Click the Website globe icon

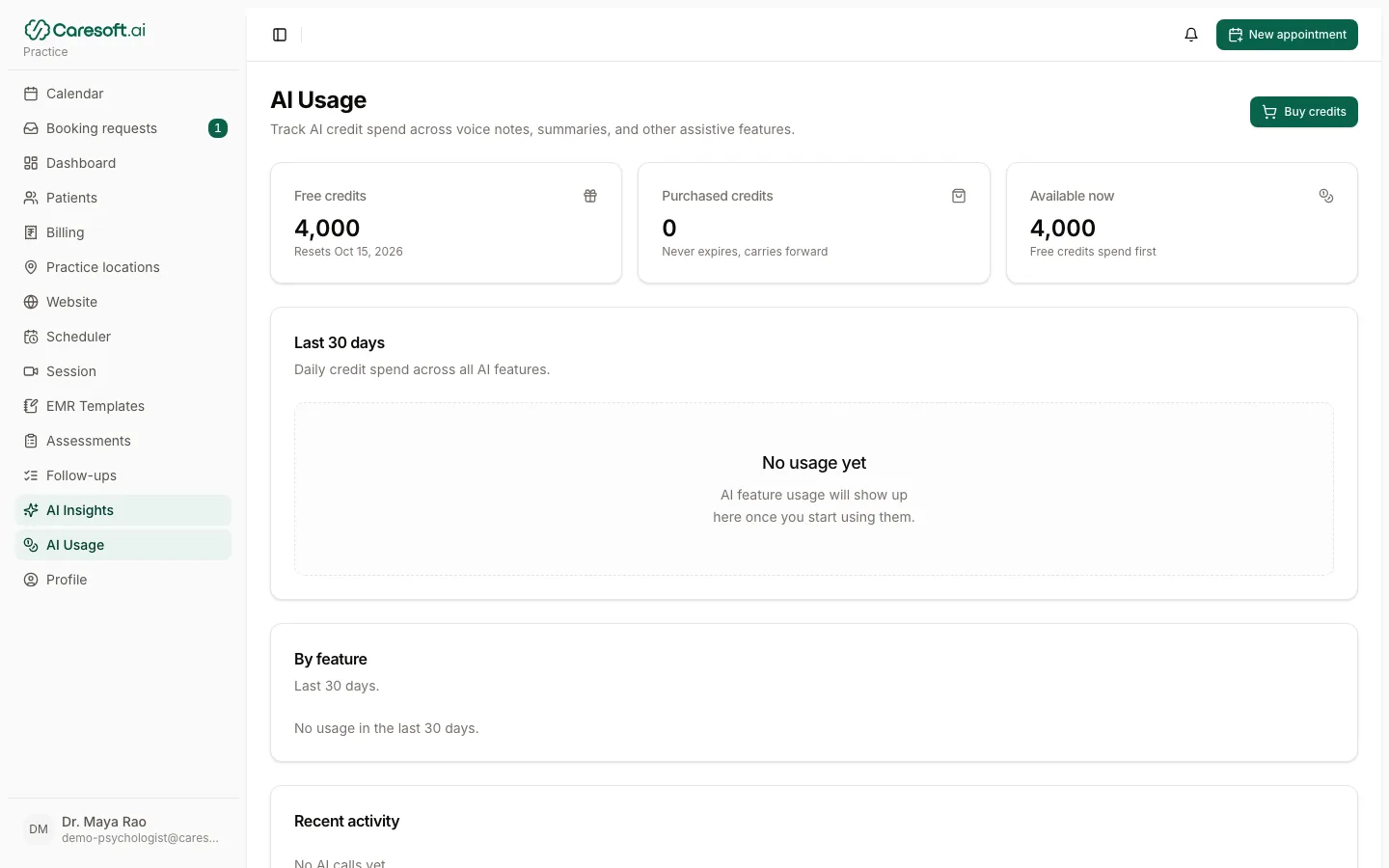pos(31,302)
